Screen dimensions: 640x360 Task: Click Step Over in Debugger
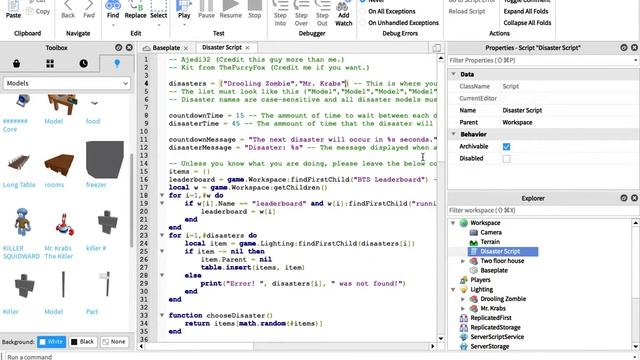[x=301, y=13]
